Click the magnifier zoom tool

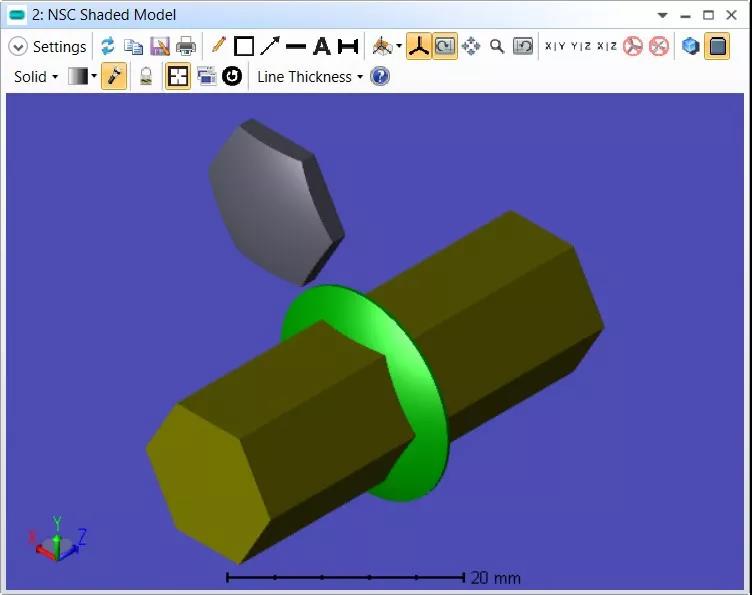click(x=497, y=46)
